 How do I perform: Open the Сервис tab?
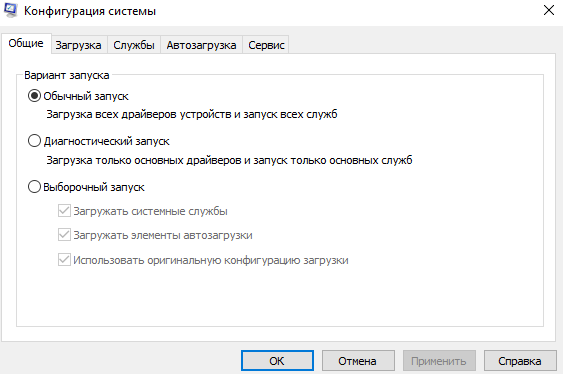[266, 45]
